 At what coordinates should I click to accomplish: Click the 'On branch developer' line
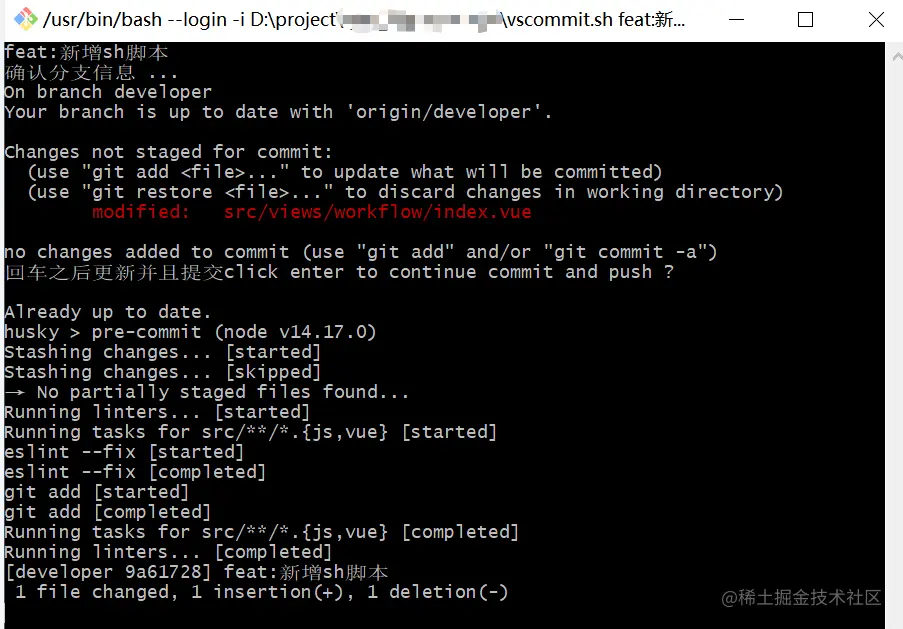[108, 92]
